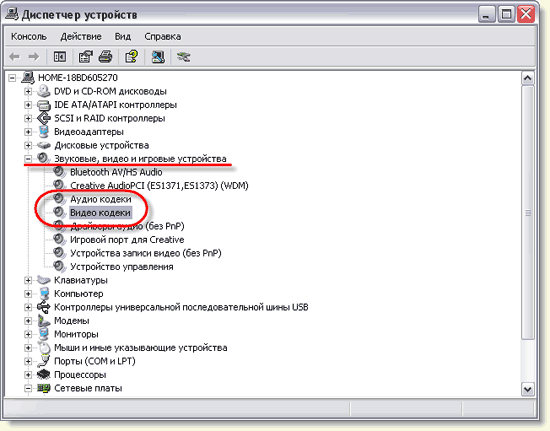Expand the Процессоры node
Image resolution: width=550 pixels, height=431 pixels.
(x=28, y=375)
